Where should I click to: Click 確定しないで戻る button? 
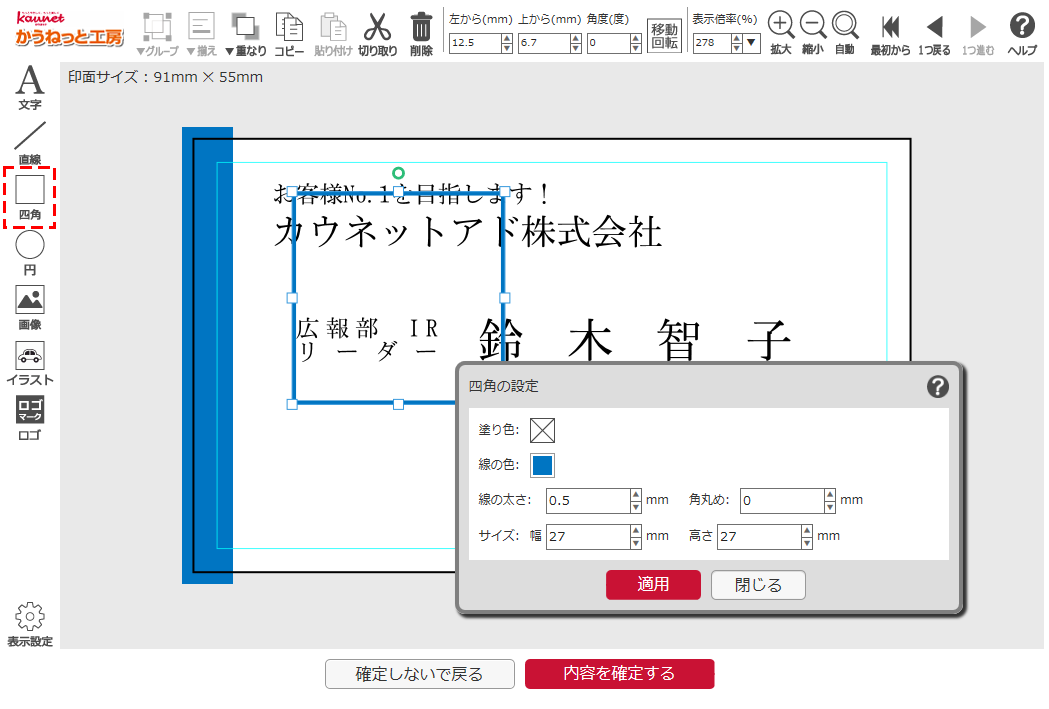point(419,674)
